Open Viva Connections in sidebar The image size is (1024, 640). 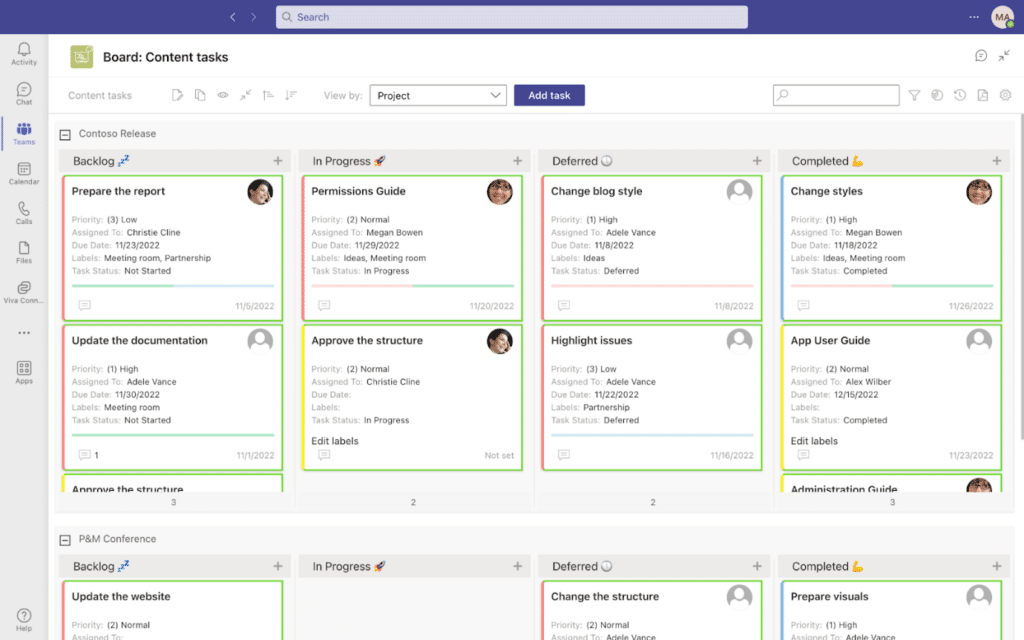pyautogui.click(x=24, y=292)
